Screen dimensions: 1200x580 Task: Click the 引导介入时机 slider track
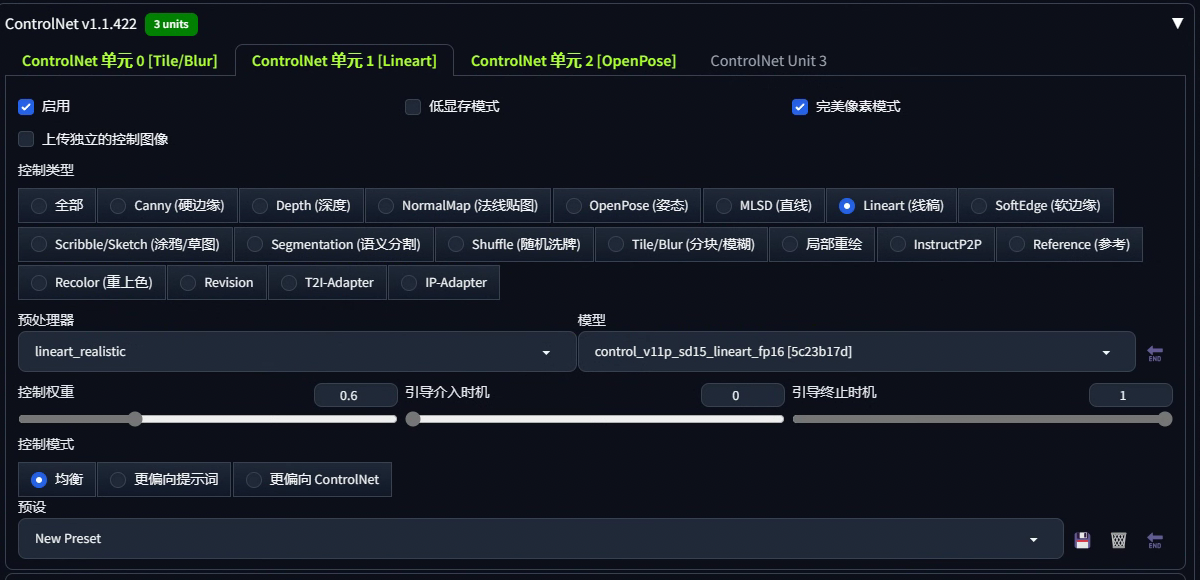594,419
